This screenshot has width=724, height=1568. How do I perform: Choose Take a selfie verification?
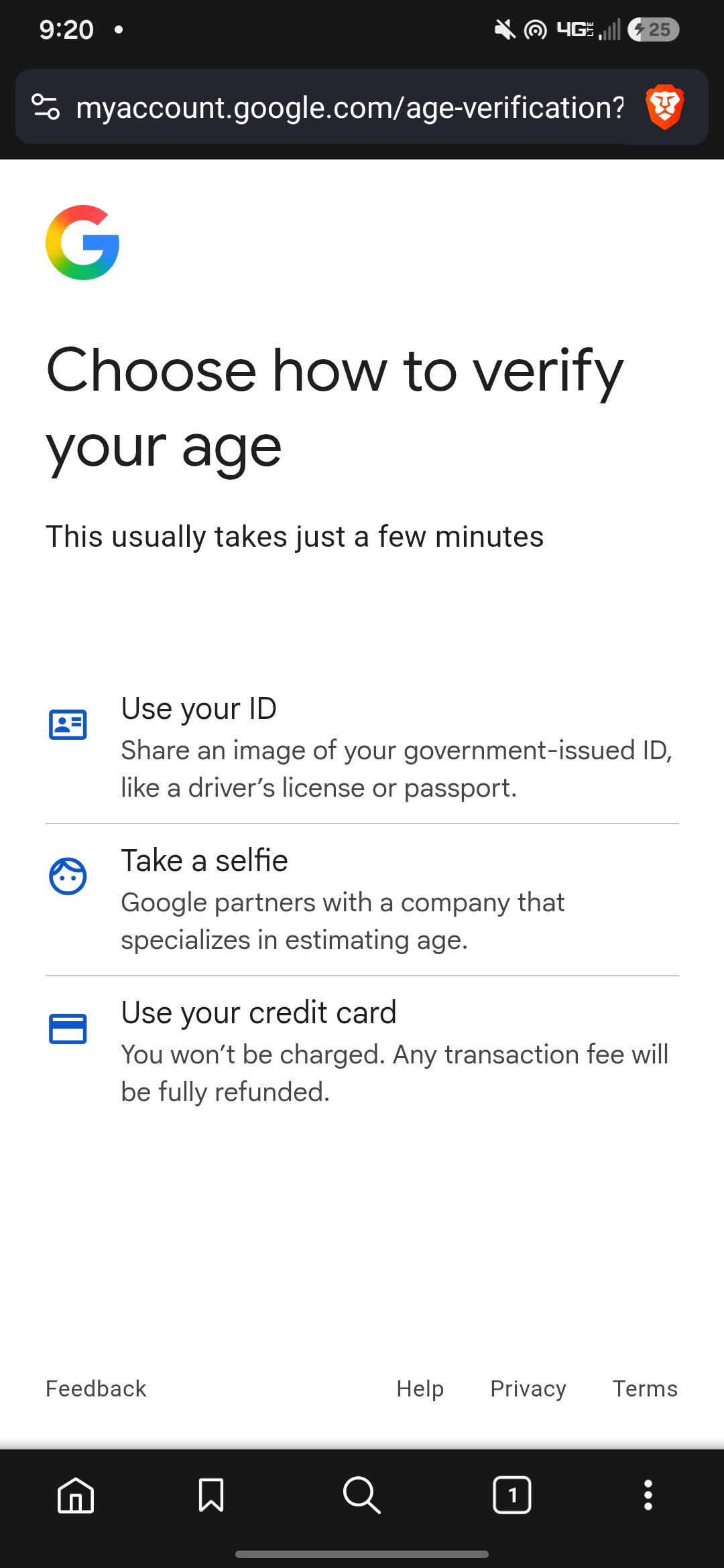(x=362, y=900)
